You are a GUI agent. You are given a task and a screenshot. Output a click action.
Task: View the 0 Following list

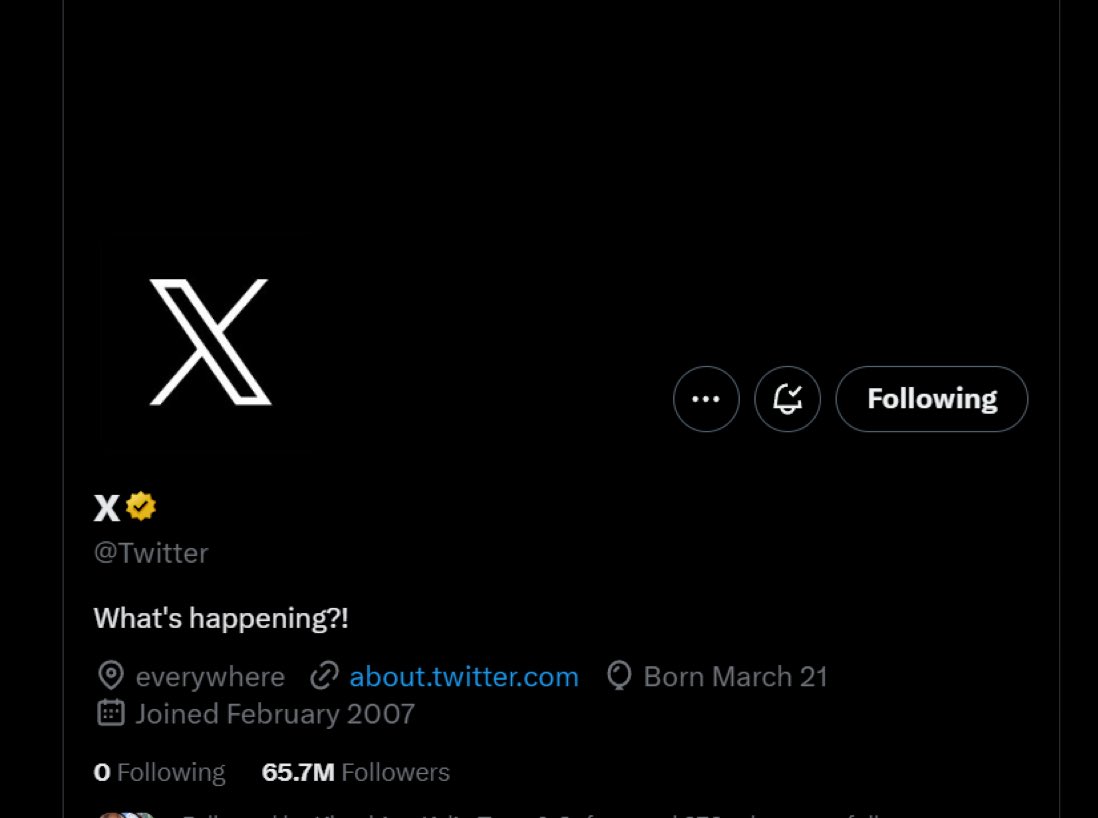(159, 772)
